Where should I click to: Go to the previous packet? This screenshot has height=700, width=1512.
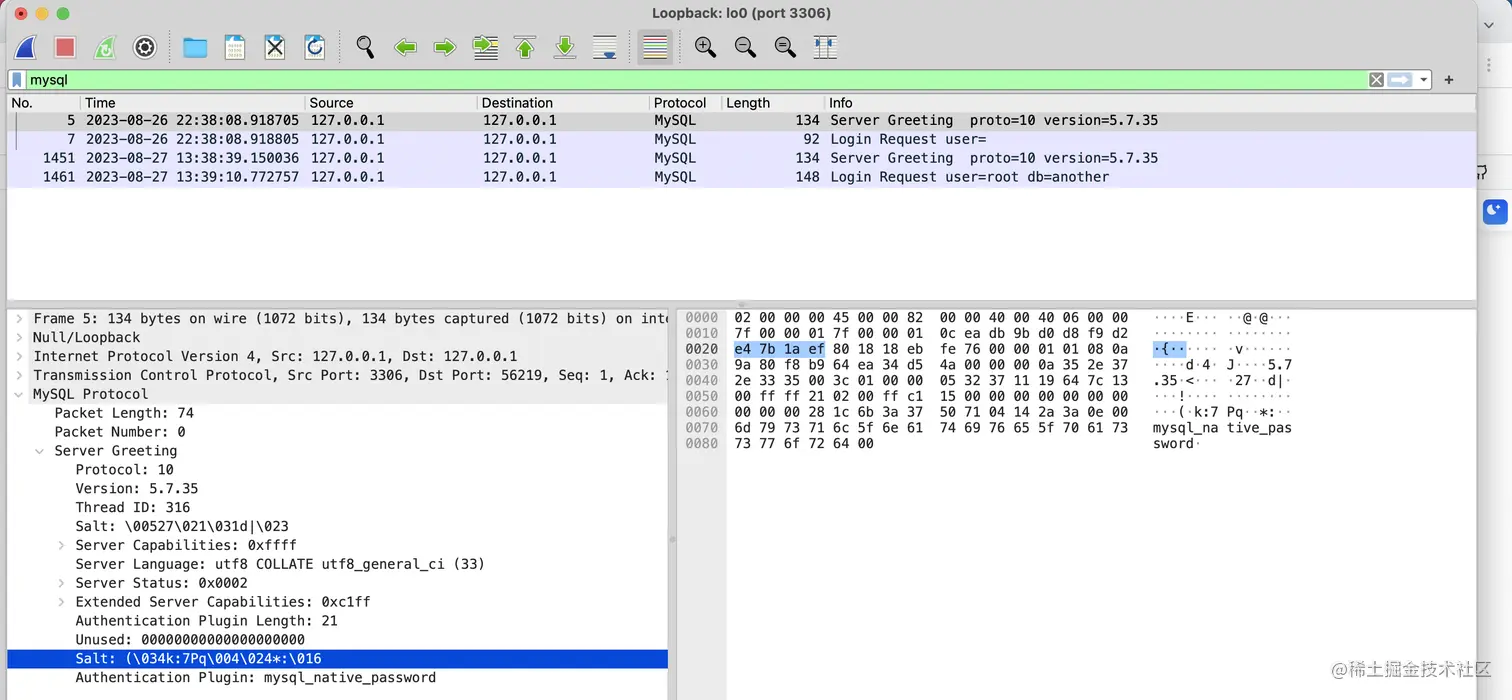click(x=405, y=47)
